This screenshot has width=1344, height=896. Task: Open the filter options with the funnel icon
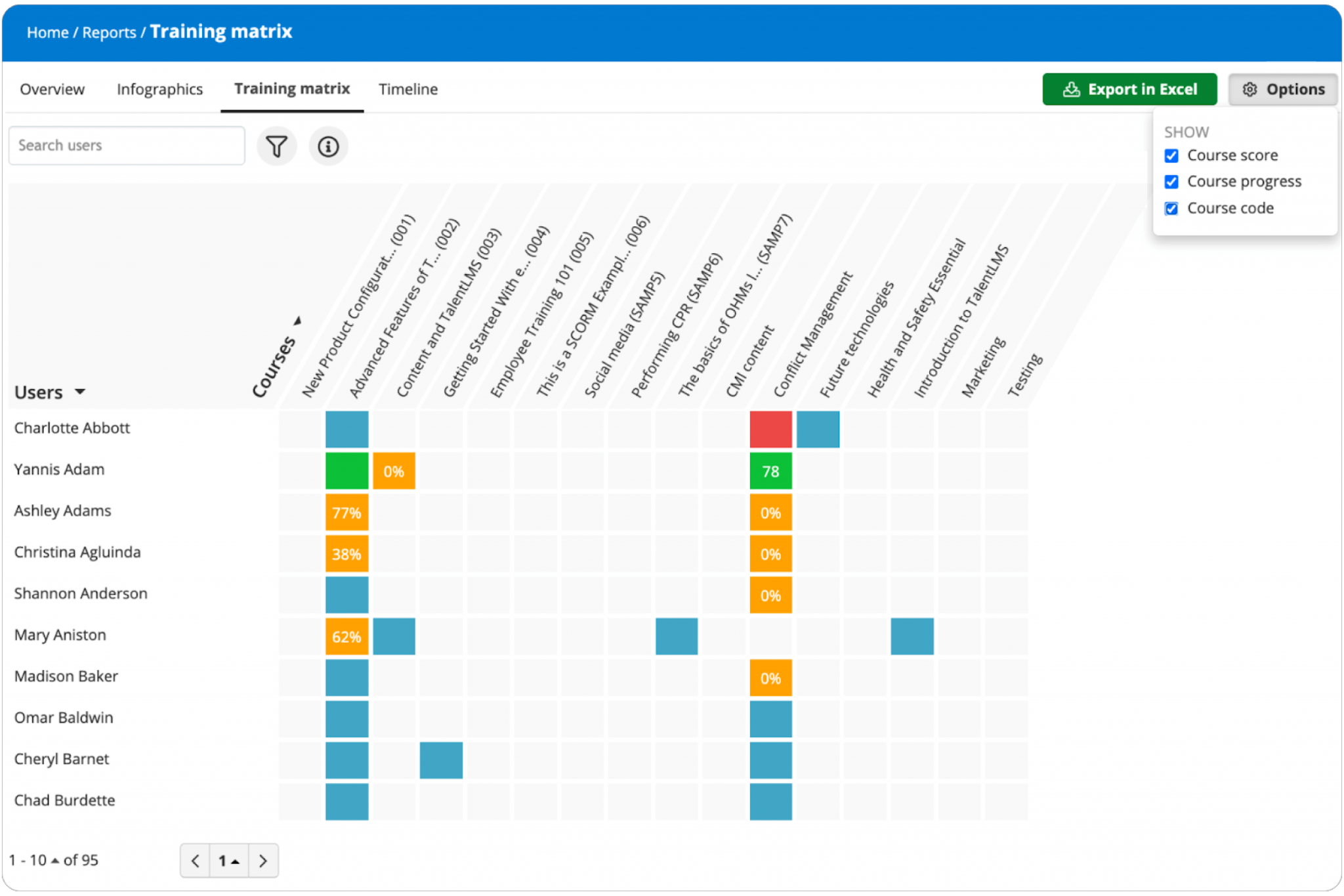pos(276,146)
